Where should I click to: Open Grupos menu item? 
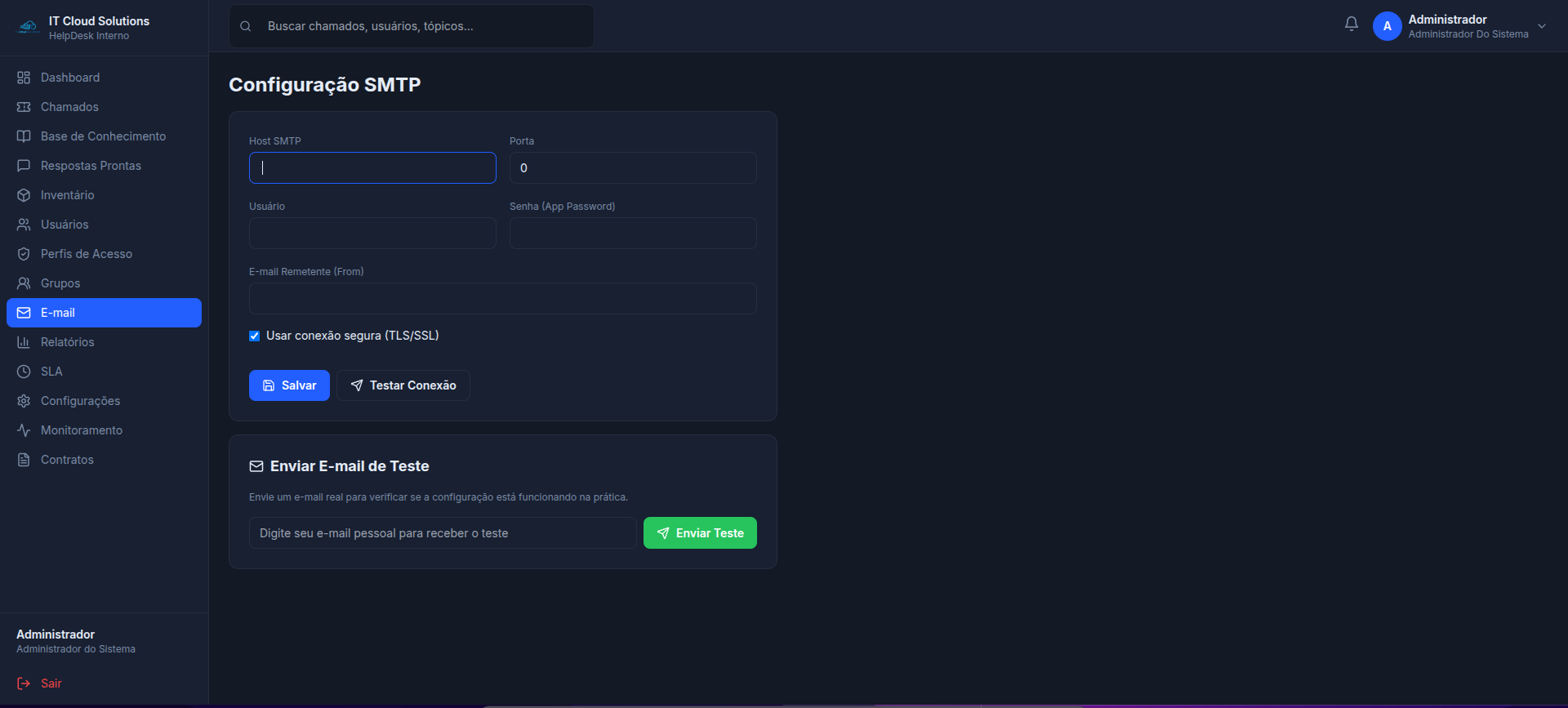click(104, 283)
